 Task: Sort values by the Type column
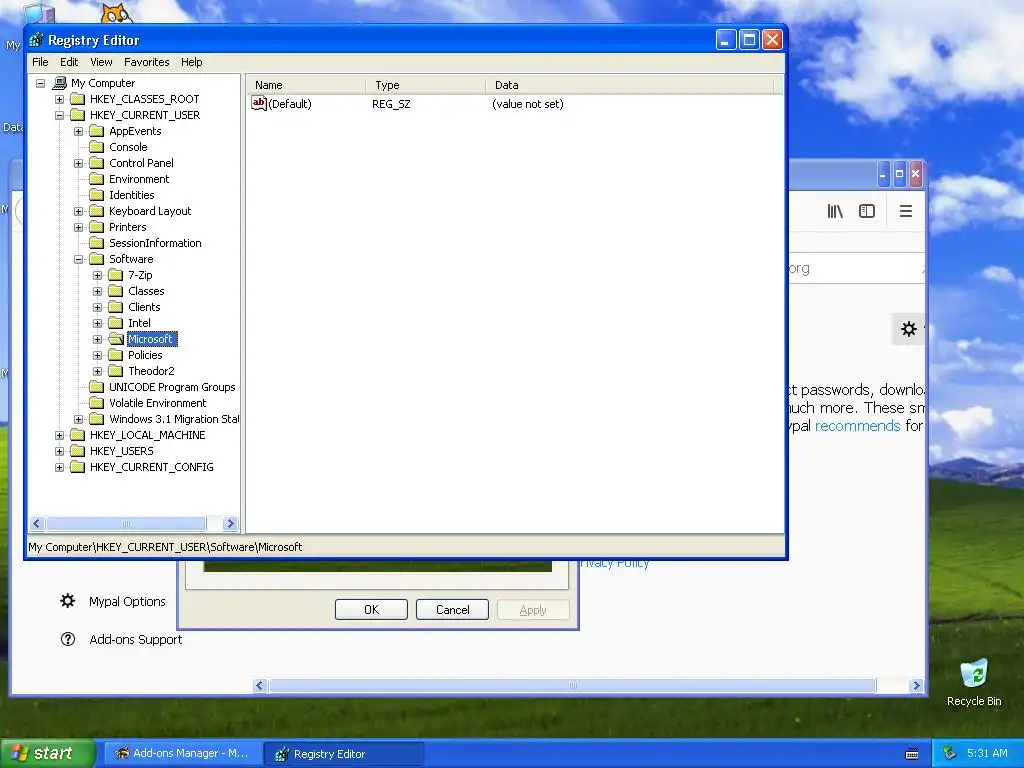[426, 85]
